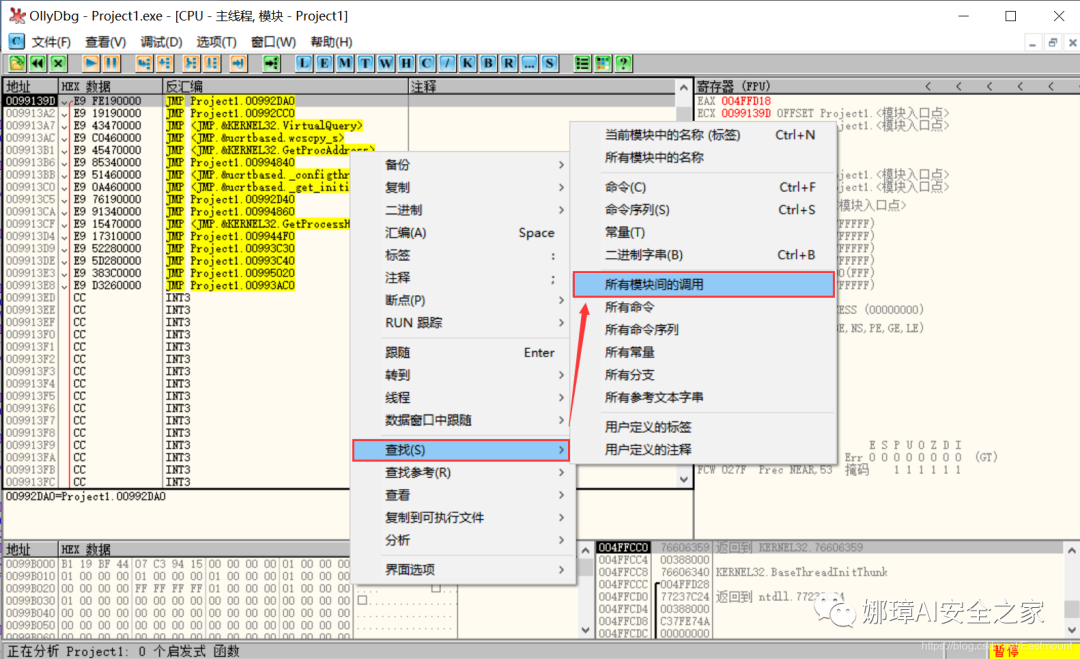Open the 文件(F) menu
1080x659 pixels.
[51, 42]
